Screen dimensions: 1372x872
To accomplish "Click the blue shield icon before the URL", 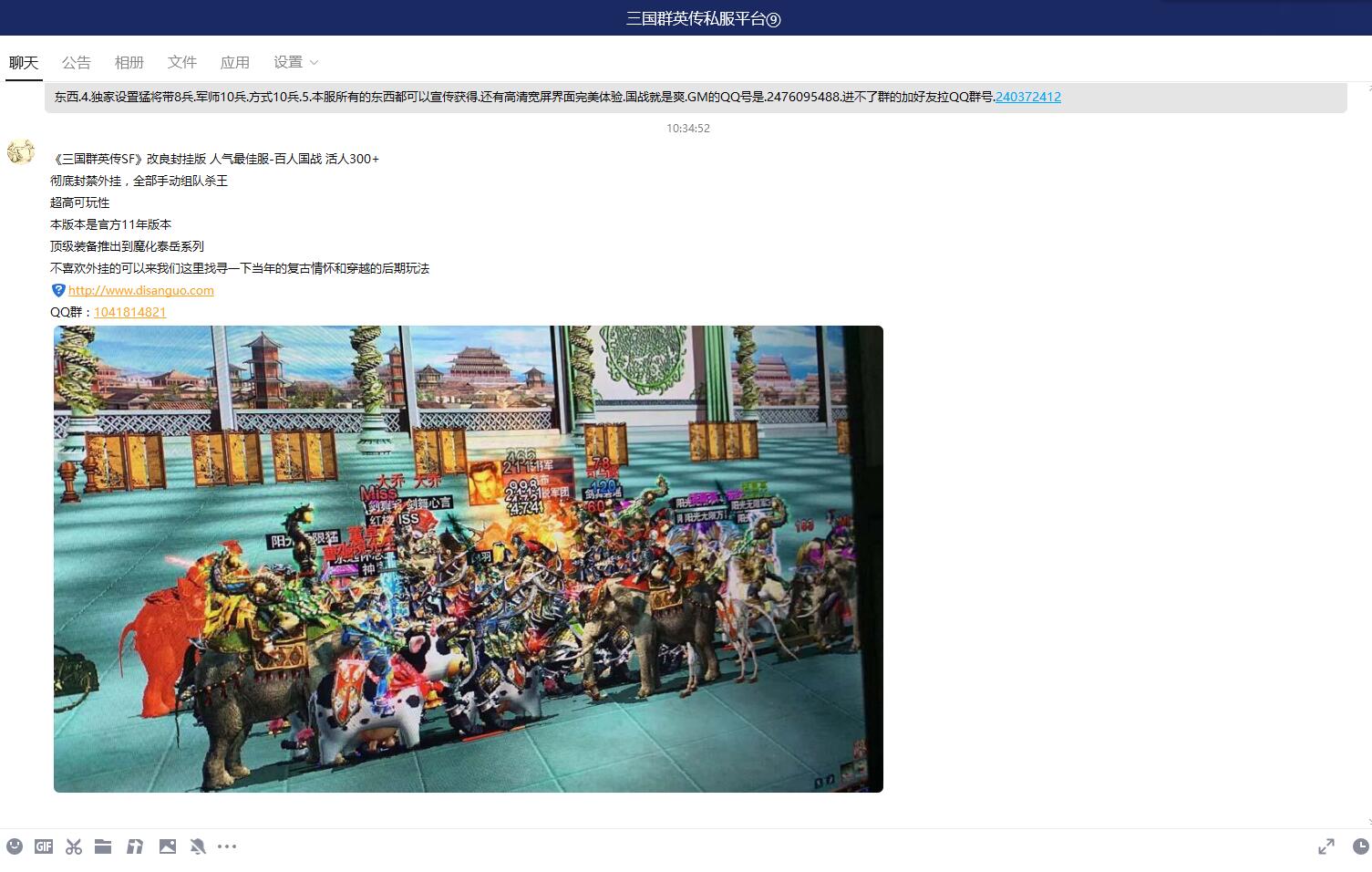I will (58, 290).
